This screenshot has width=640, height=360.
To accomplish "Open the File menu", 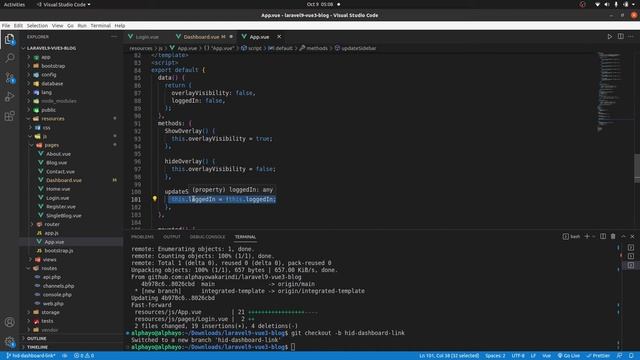I will pos(6,25).
